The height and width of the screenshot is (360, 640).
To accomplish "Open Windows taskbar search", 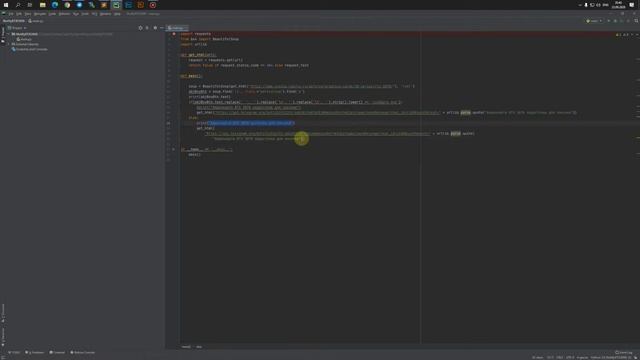I will click(18, 5).
